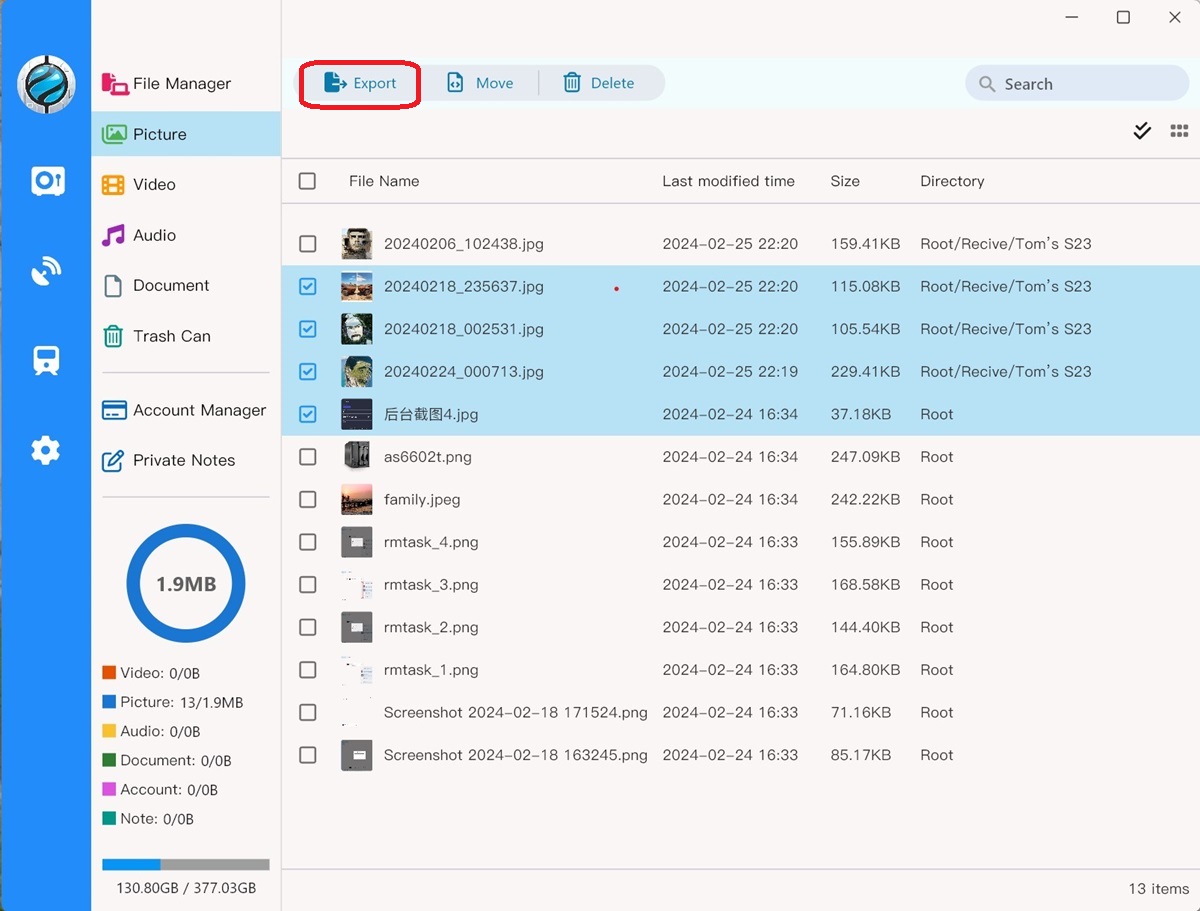The width and height of the screenshot is (1200, 911).
Task: Click file name Screenshot 2024-02-18 171524.png
Action: pyautogui.click(x=516, y=713)
